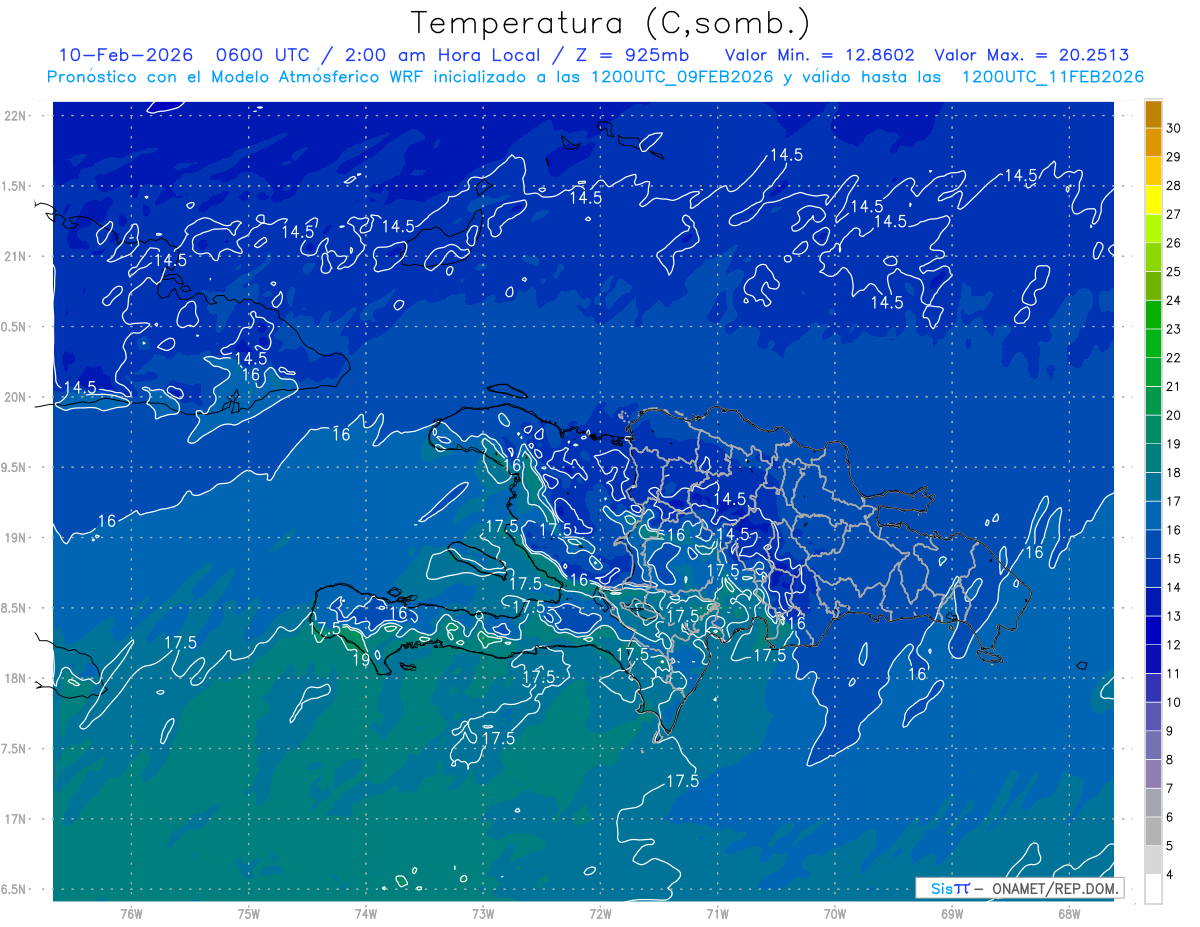Click the '70W' longitude label
The height and width of the screenshot is (927, 1200).
pos(834,914)
